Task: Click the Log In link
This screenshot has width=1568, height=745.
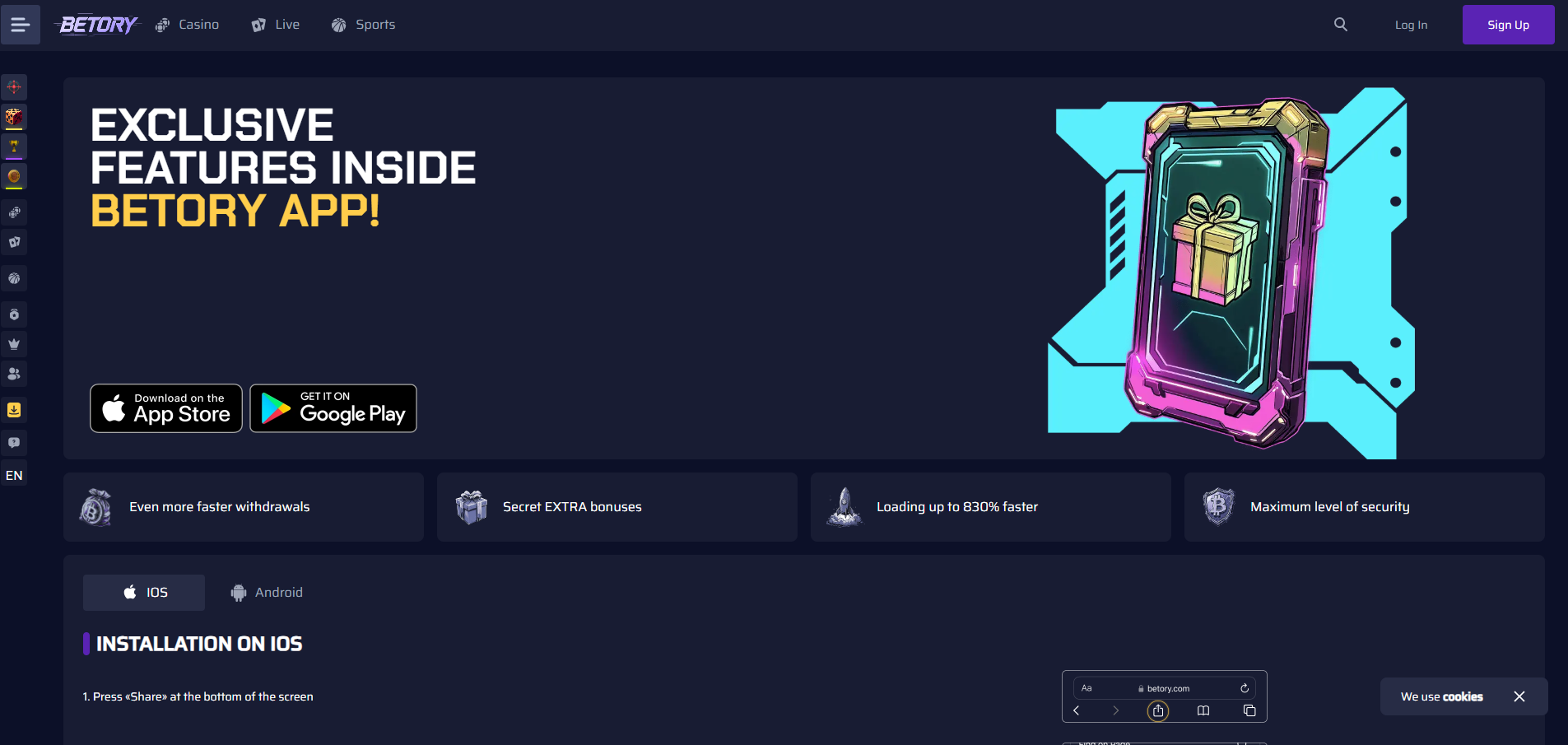Action: pyautogui.click(x=1411, y=25)
